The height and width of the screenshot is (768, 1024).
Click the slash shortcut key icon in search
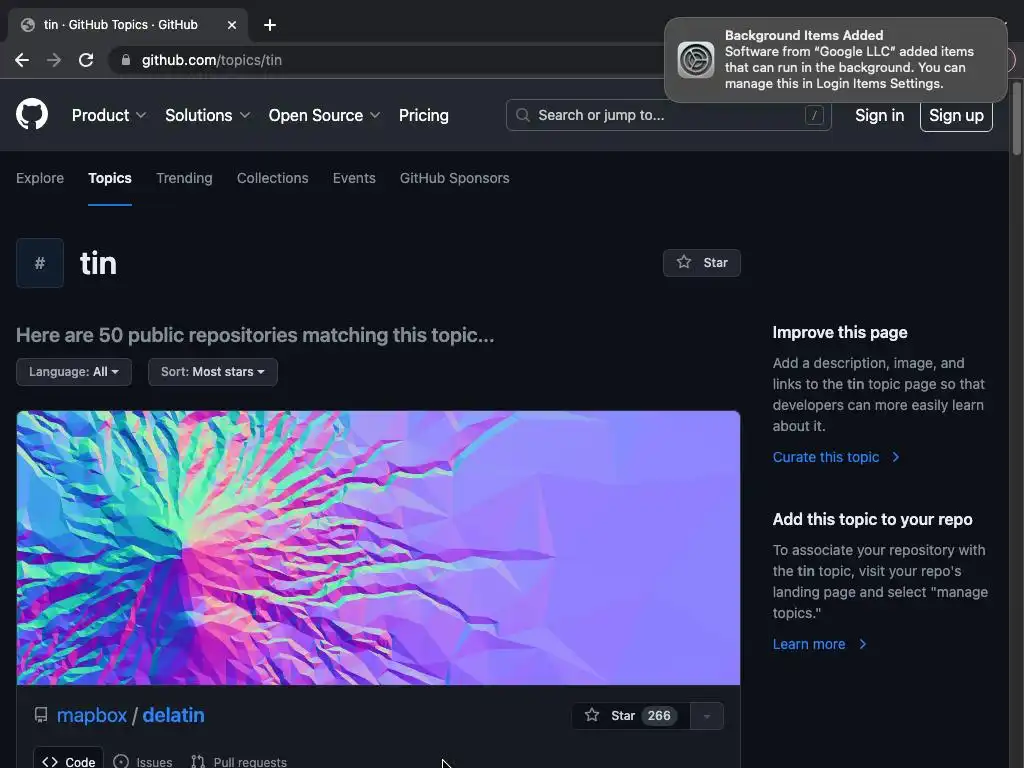coord(814,116)
